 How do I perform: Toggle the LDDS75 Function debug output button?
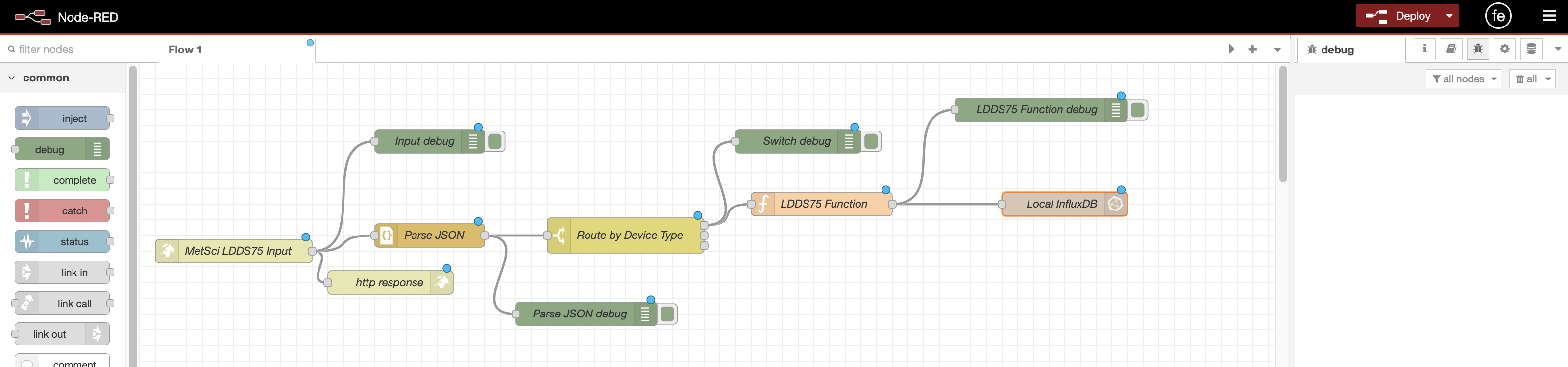[x=1138, y=110]
